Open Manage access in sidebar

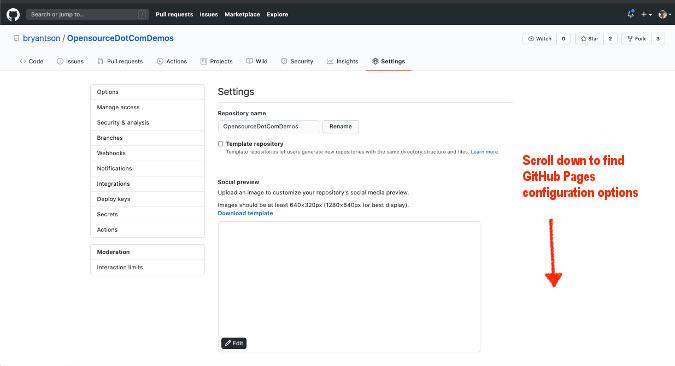click(x=147, y=107)
